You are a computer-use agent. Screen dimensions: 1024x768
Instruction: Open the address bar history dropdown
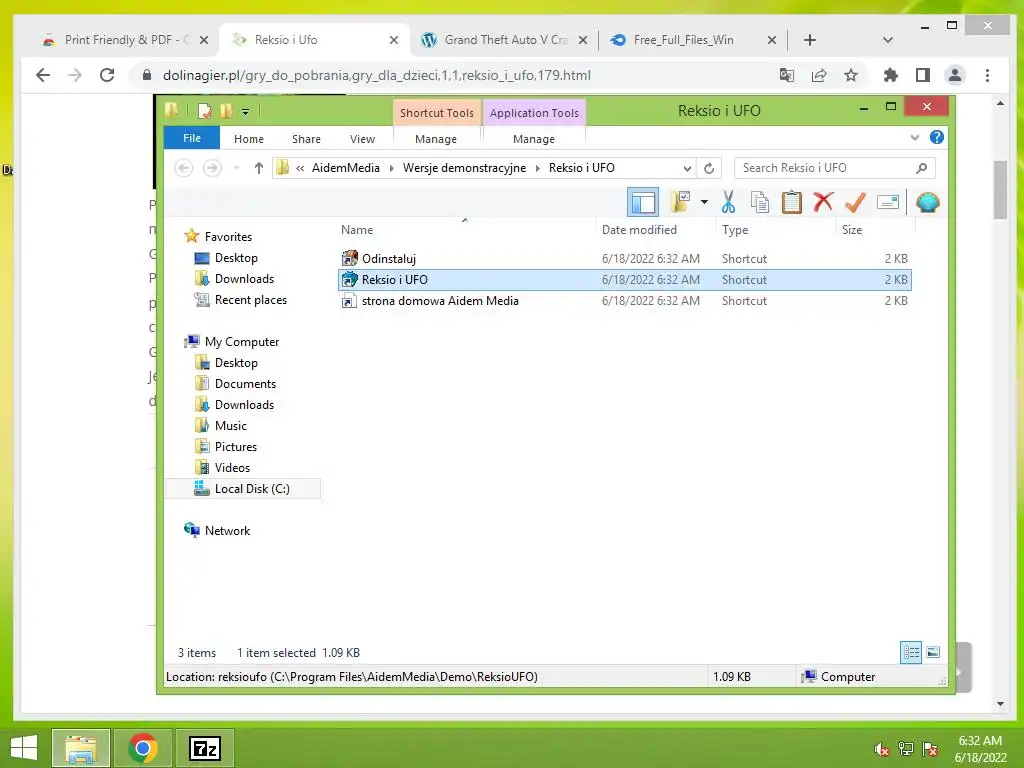click(687, 168)
